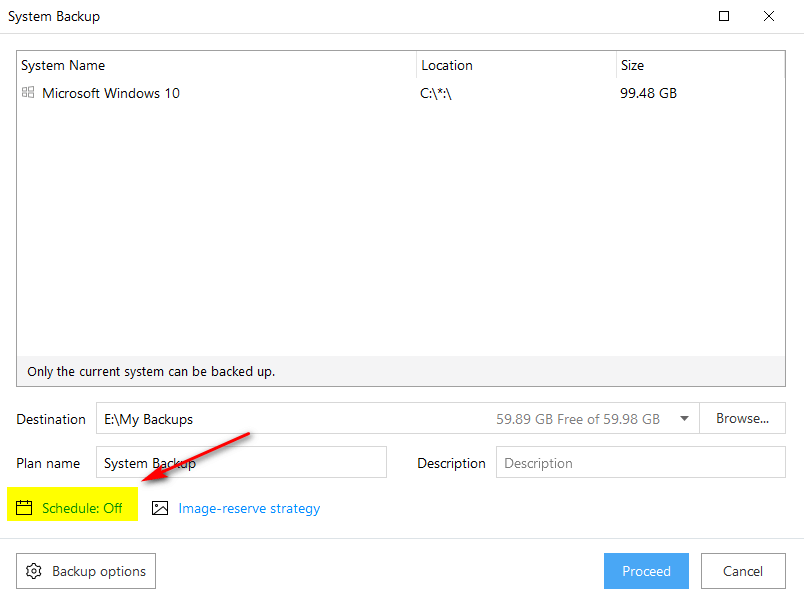804x605 pixels.
Task: Open the Image-reserve strategy link
Action: click(249, 508)
